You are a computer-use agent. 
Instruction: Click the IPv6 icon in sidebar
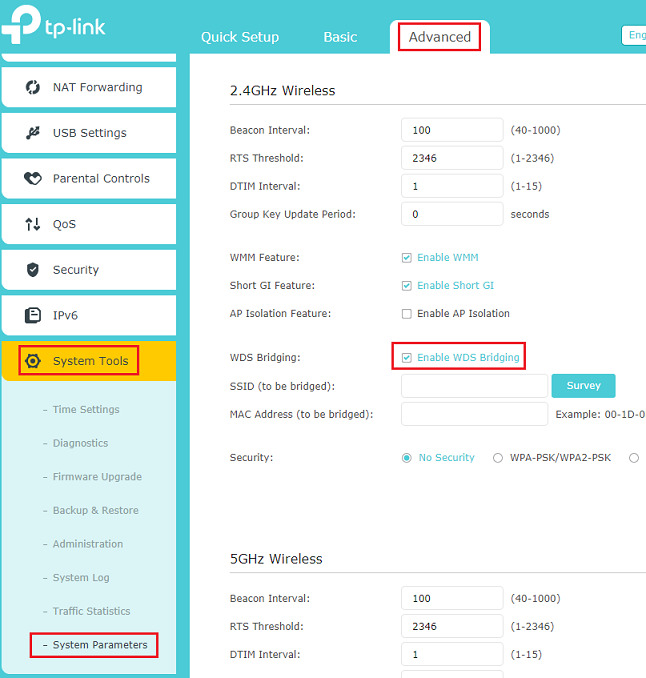[32, 316]
